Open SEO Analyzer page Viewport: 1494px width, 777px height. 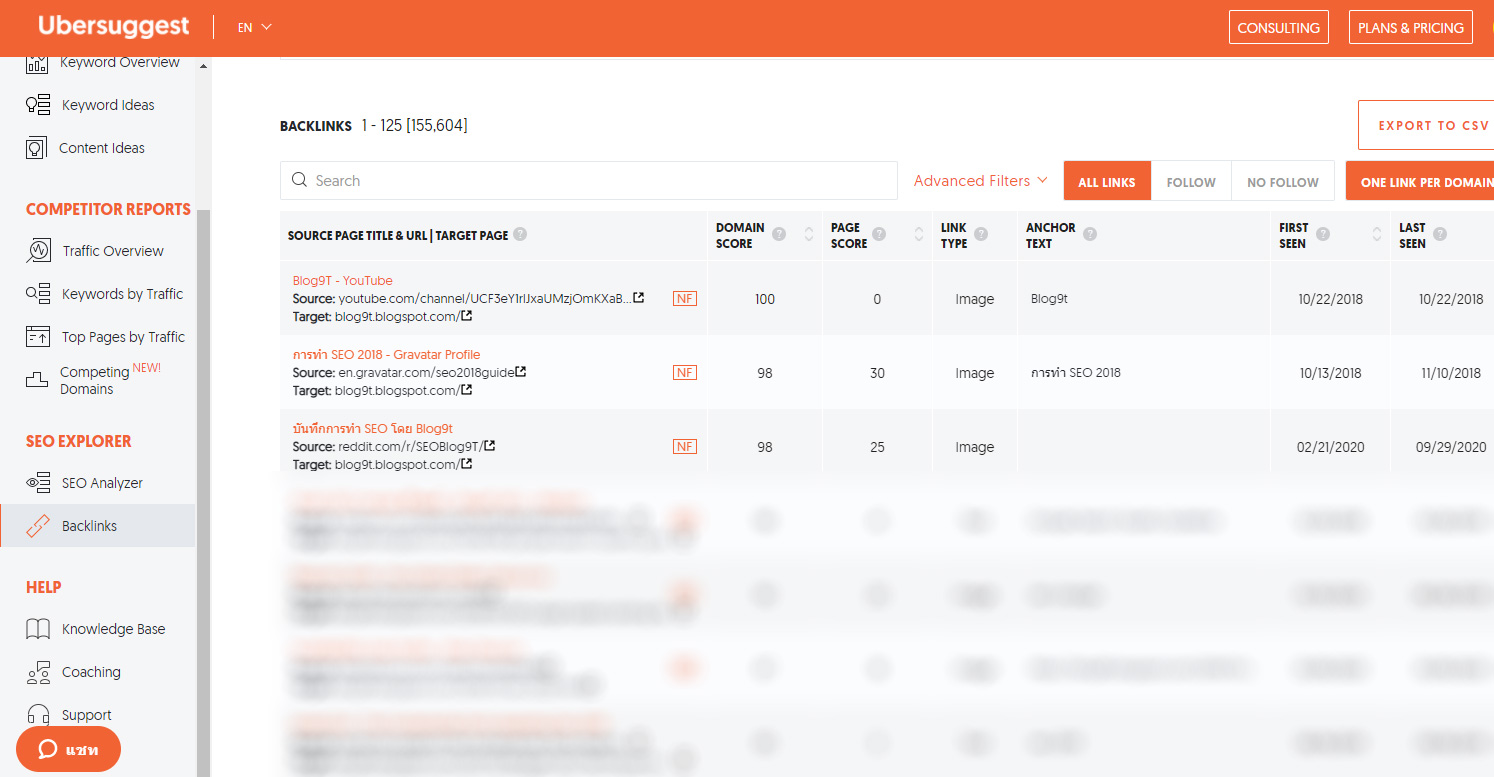coord(102,483)
